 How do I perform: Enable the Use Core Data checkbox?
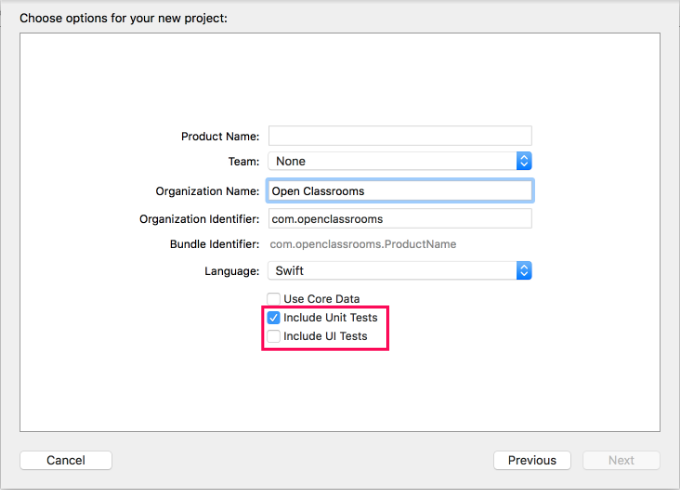tap(274, 299)
